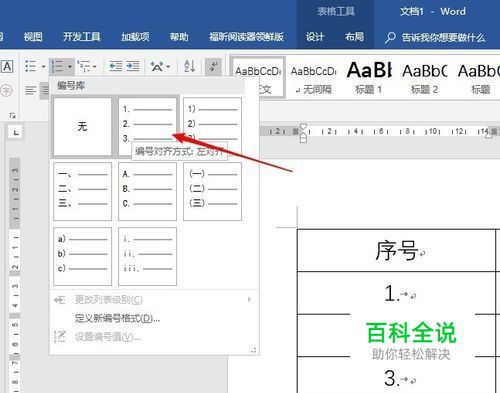
Task: Click the 设置编号值 icon
Action: click(x=60, y=337)
